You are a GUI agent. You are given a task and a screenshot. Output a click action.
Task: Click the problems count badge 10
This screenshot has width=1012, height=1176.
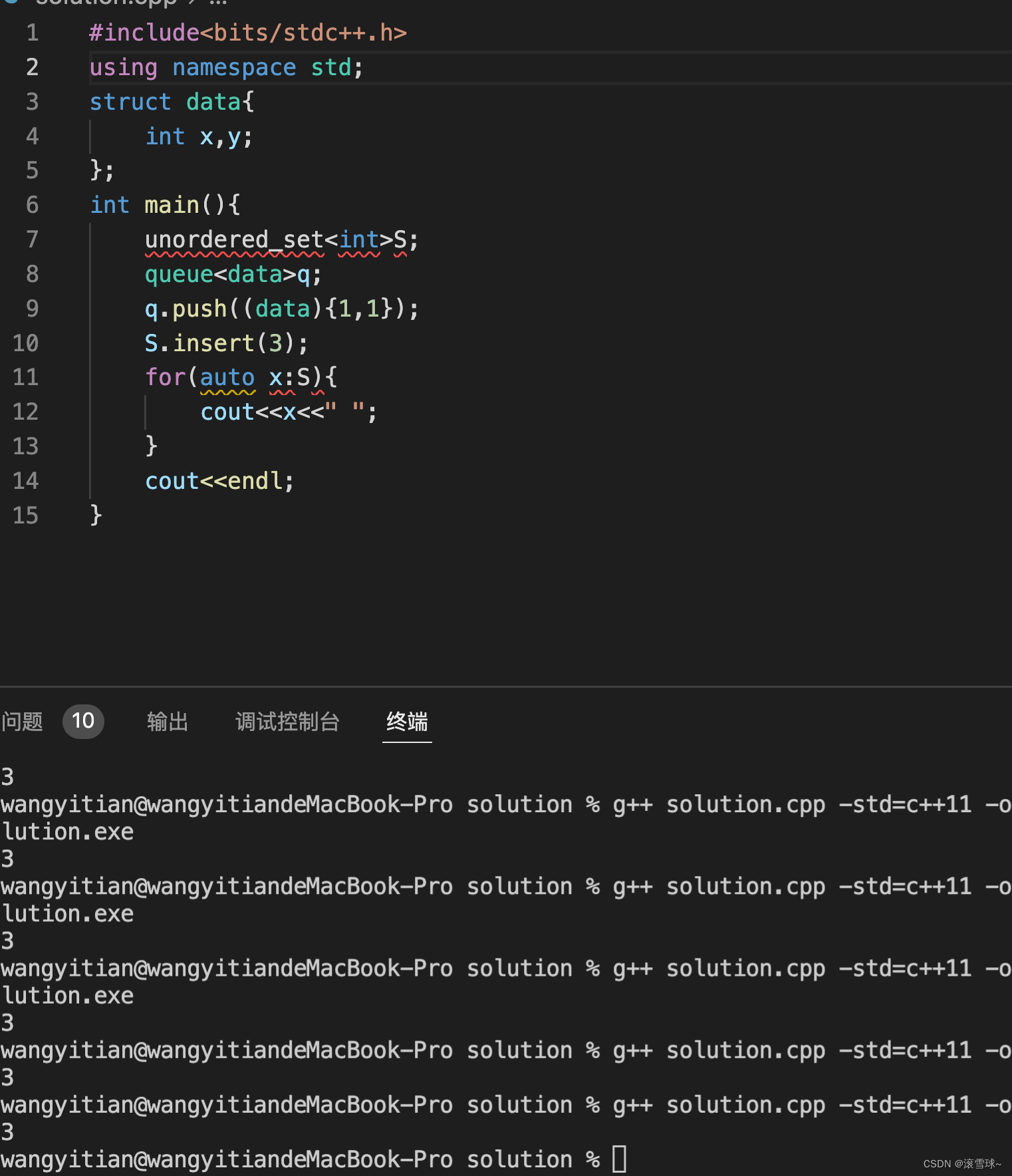[83, 721]
